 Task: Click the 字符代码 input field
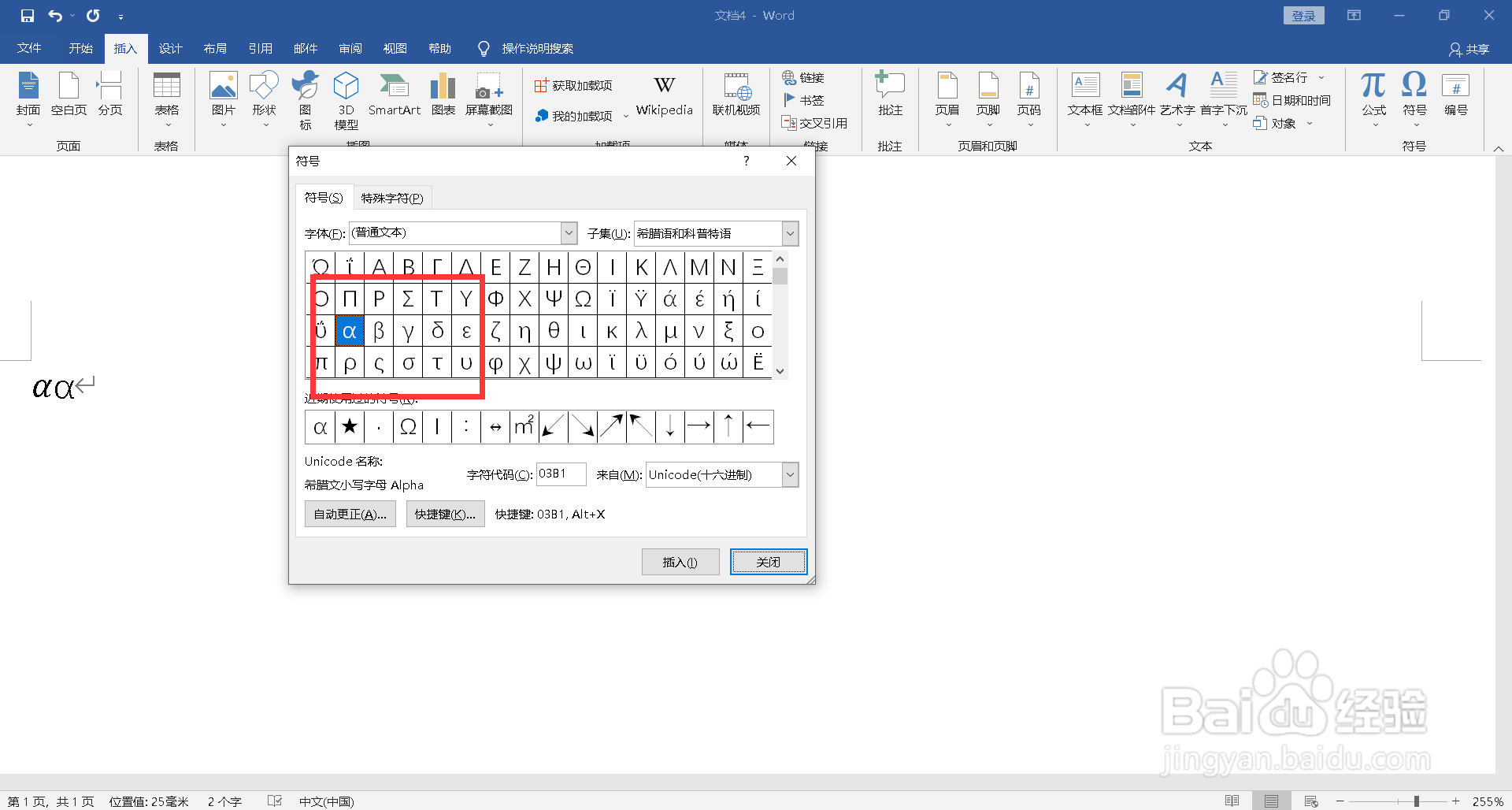[561, 474]
